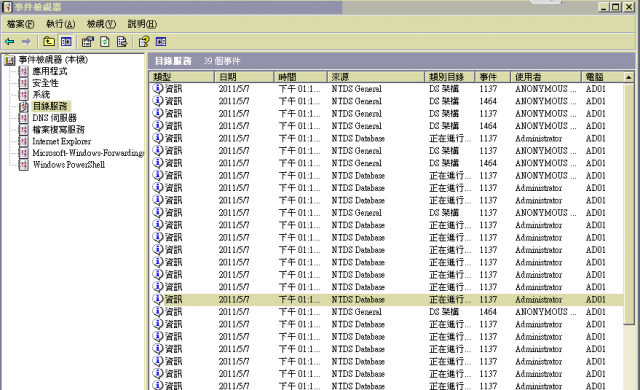The image size is (640, 390).
Task: Click the rightmost toolbar pane icon
Action: pos(161,42)
